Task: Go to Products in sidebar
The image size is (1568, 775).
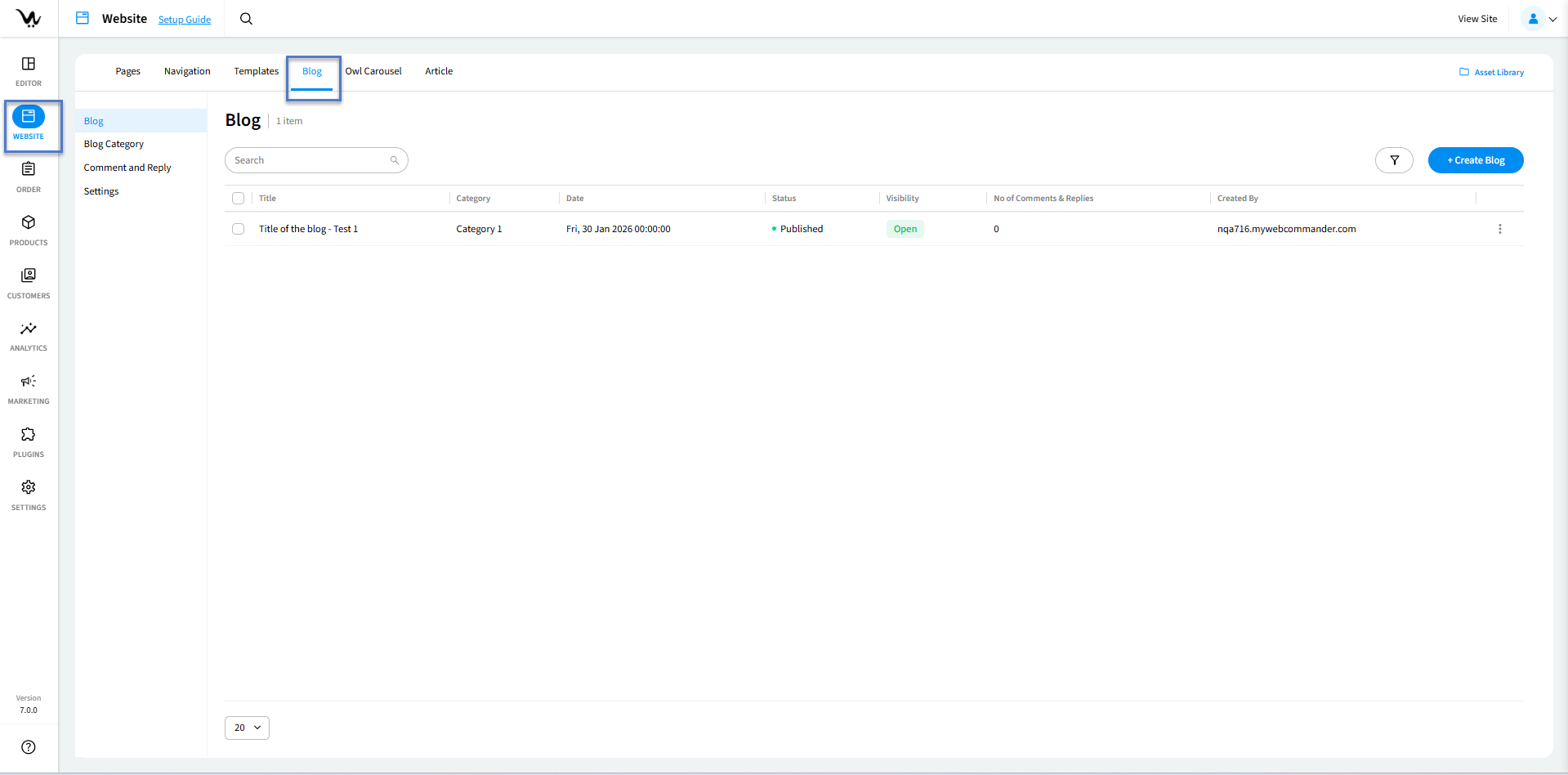Action: [x=29, y=230]
